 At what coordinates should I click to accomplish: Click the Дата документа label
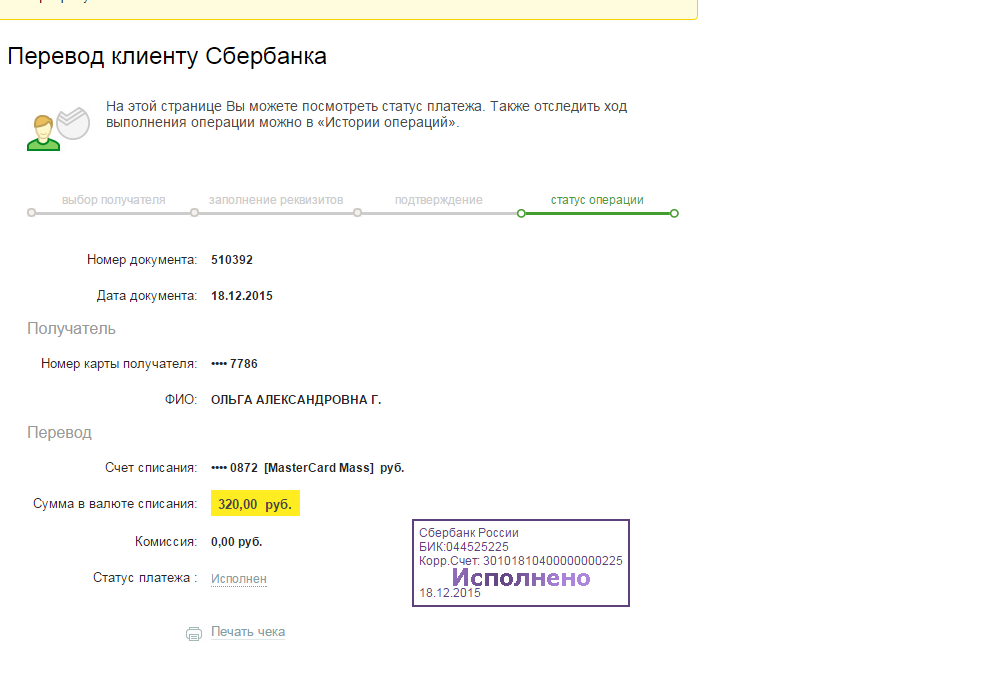click(147, 296)
